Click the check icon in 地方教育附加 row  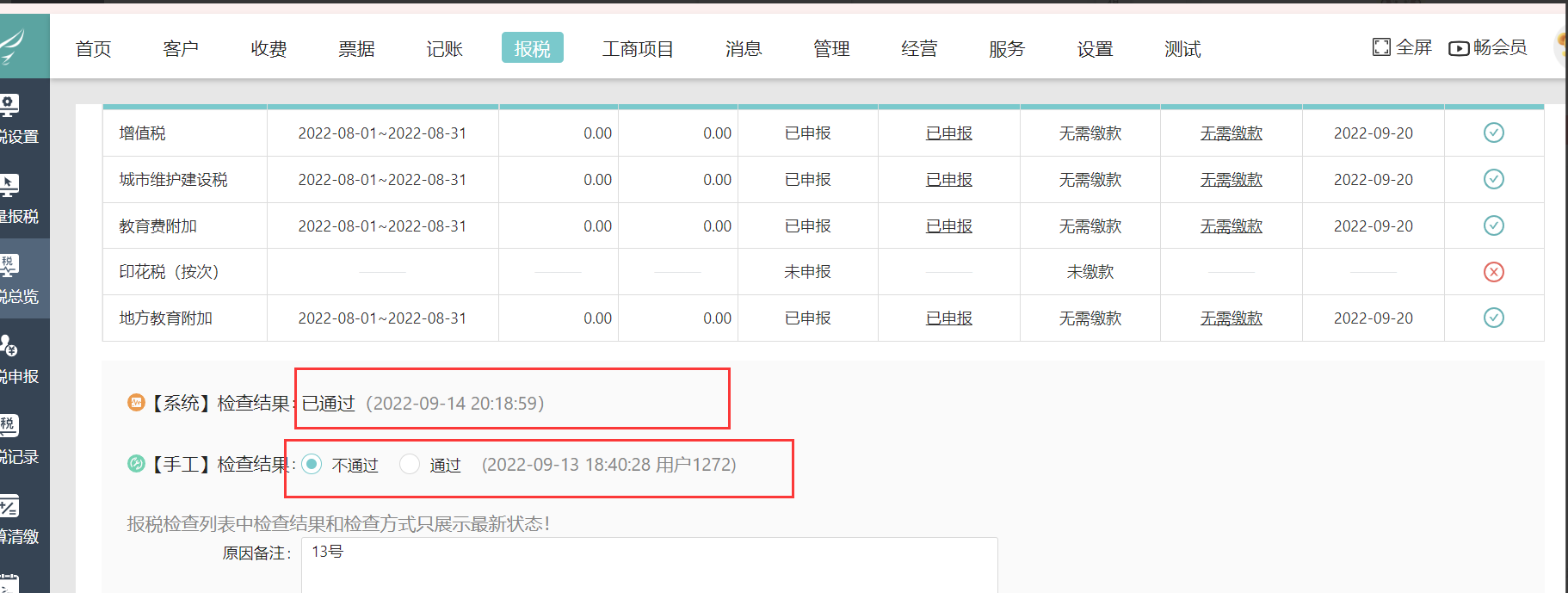tap(1493, 318)
